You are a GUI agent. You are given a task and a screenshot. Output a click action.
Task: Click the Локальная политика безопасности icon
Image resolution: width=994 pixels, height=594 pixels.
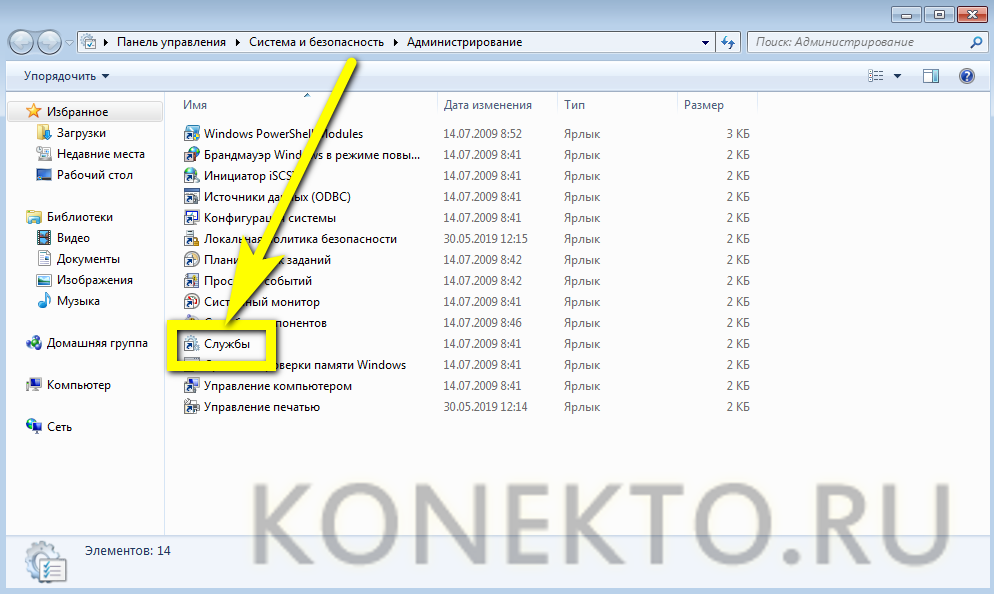191,239
